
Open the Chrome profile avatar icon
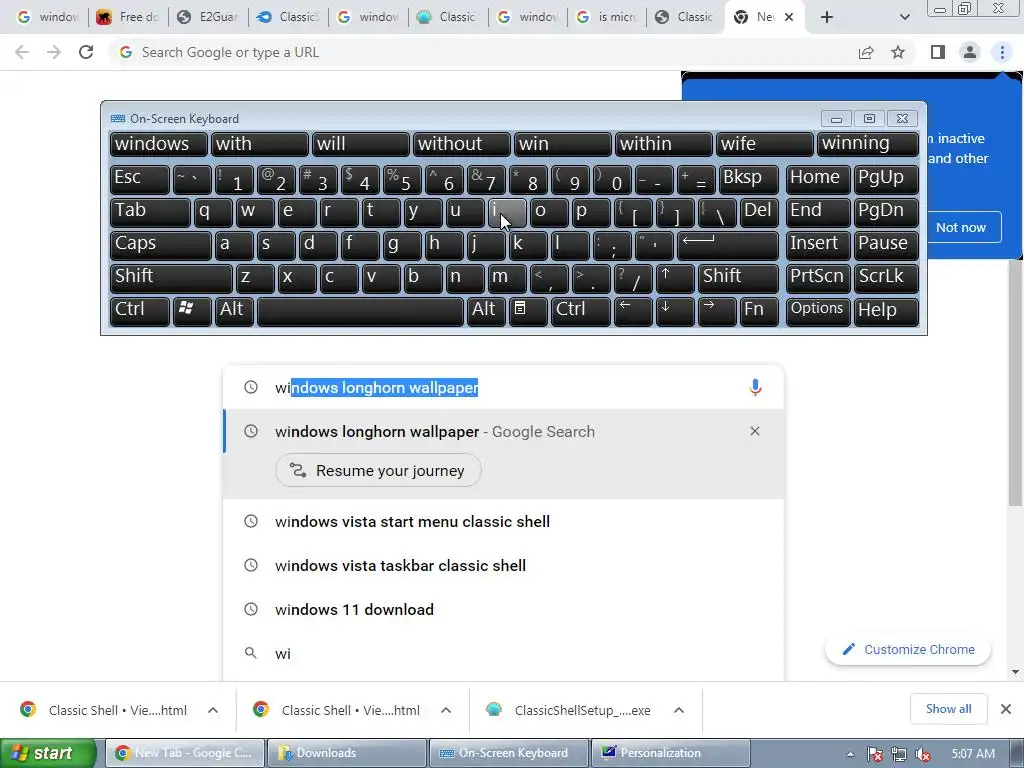(x=970, y=52)
